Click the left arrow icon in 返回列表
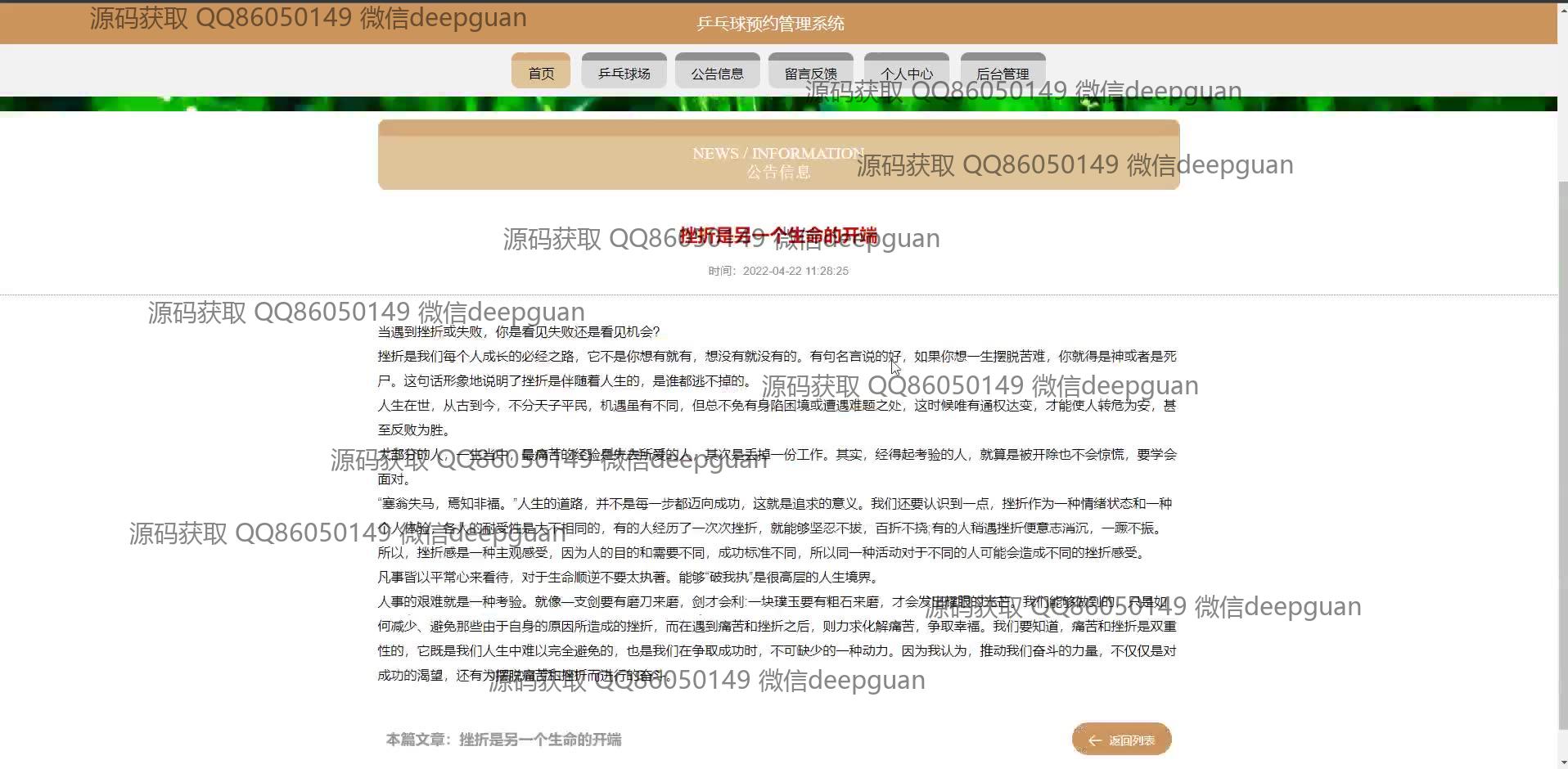This screenshot has height=769, width=1568. (x=1094, y=740)
